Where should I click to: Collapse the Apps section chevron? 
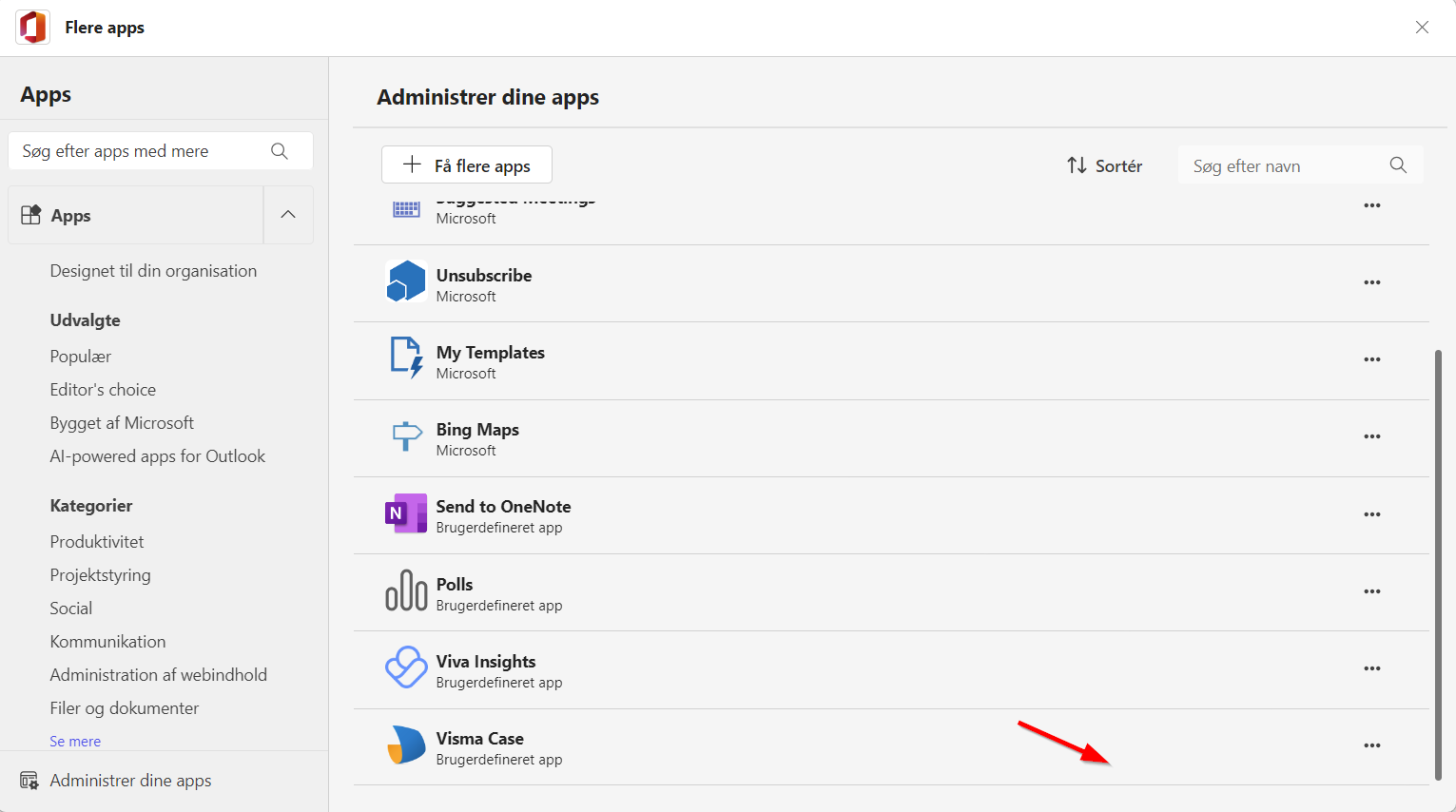pyautogui.click(x=288, y=215)
